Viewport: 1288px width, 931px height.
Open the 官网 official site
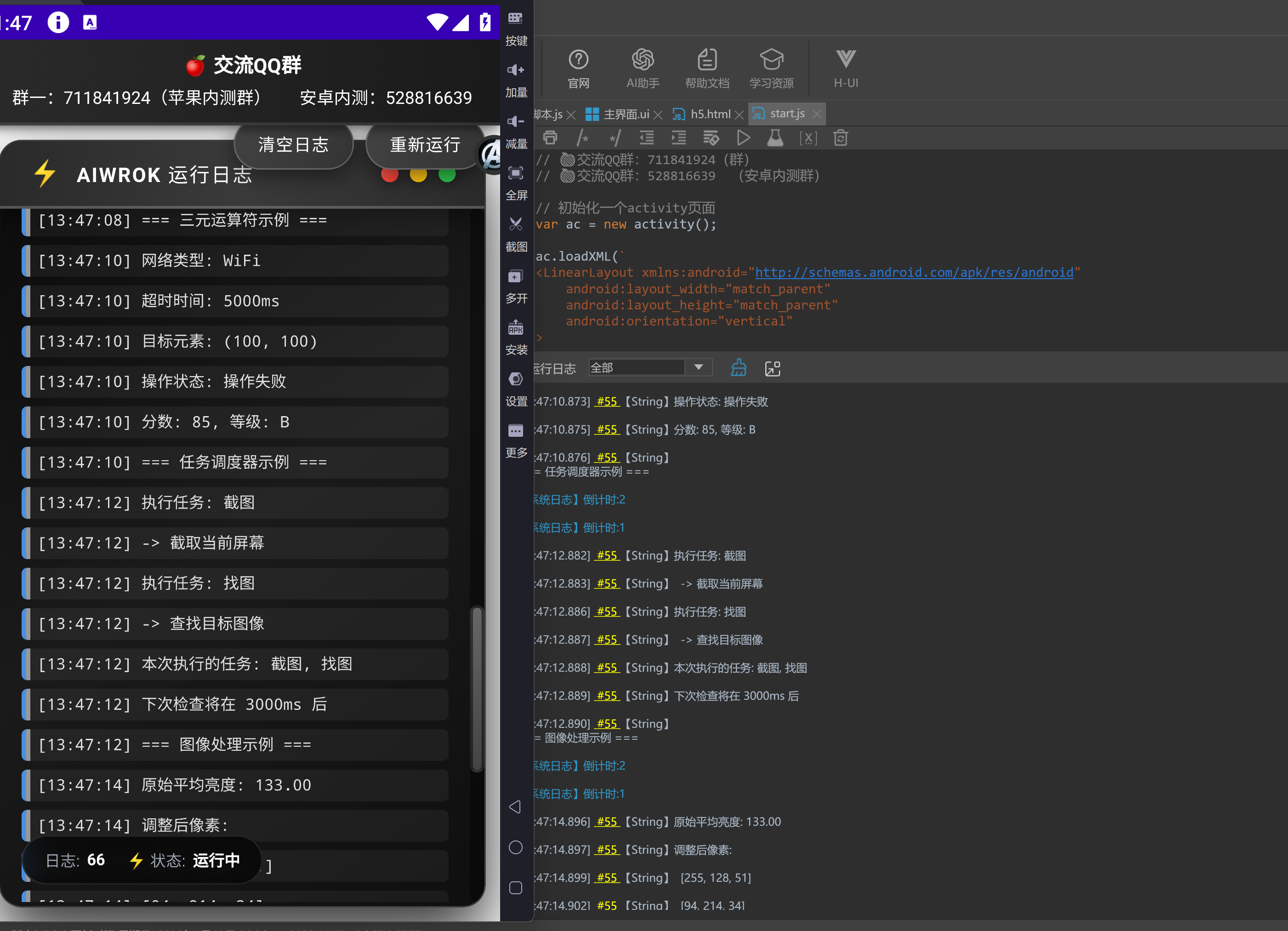pyautogui.click(x=579, y=69)
